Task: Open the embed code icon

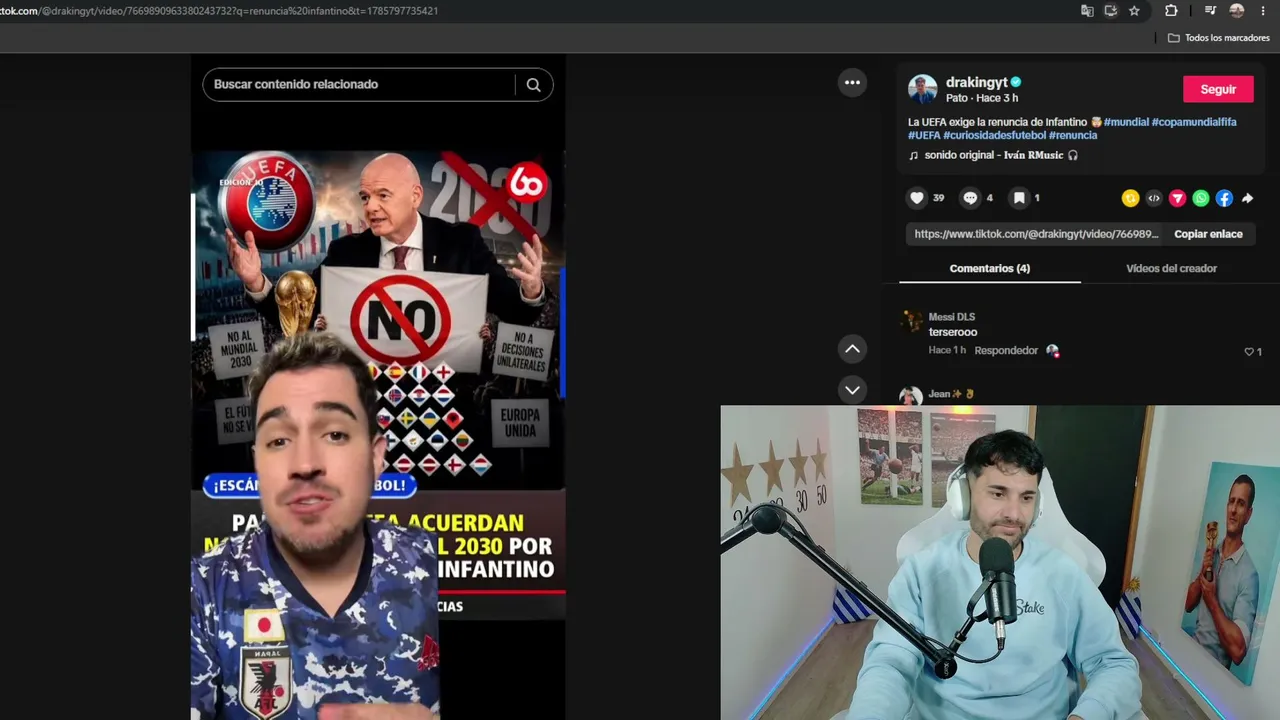Action: pos(1154,198)
